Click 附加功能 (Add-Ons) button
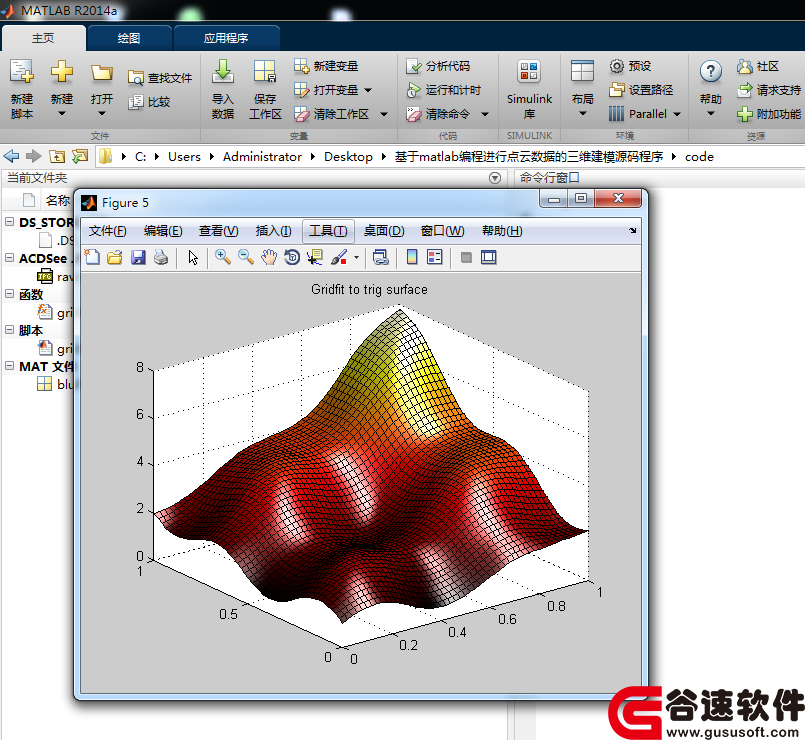This screenshot has height=740, width=805. click(769, 114)
